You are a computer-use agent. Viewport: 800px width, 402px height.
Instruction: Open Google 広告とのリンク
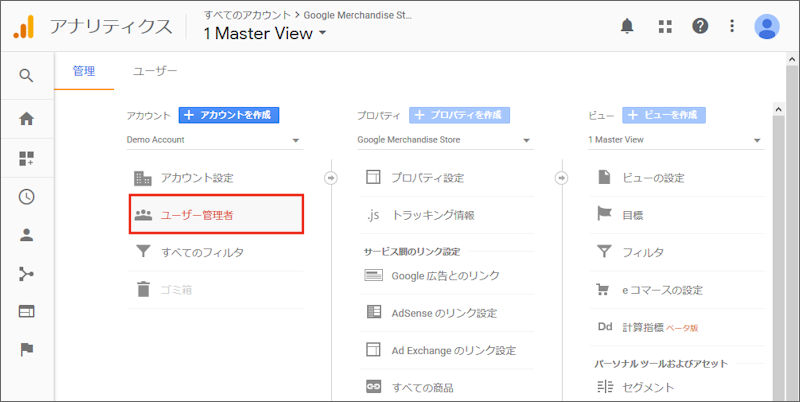pos(447,275)
